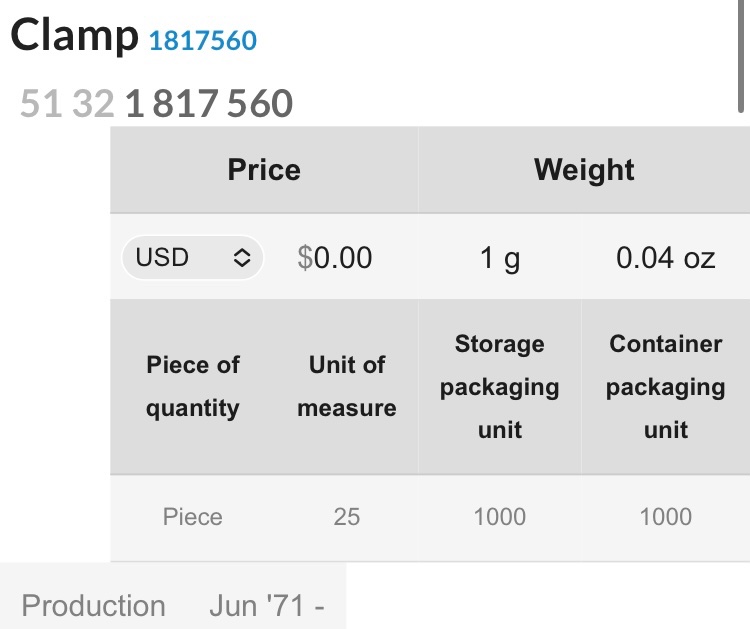Open the blue 1817560 part number link
750x629 pixels.
point(203,41)
